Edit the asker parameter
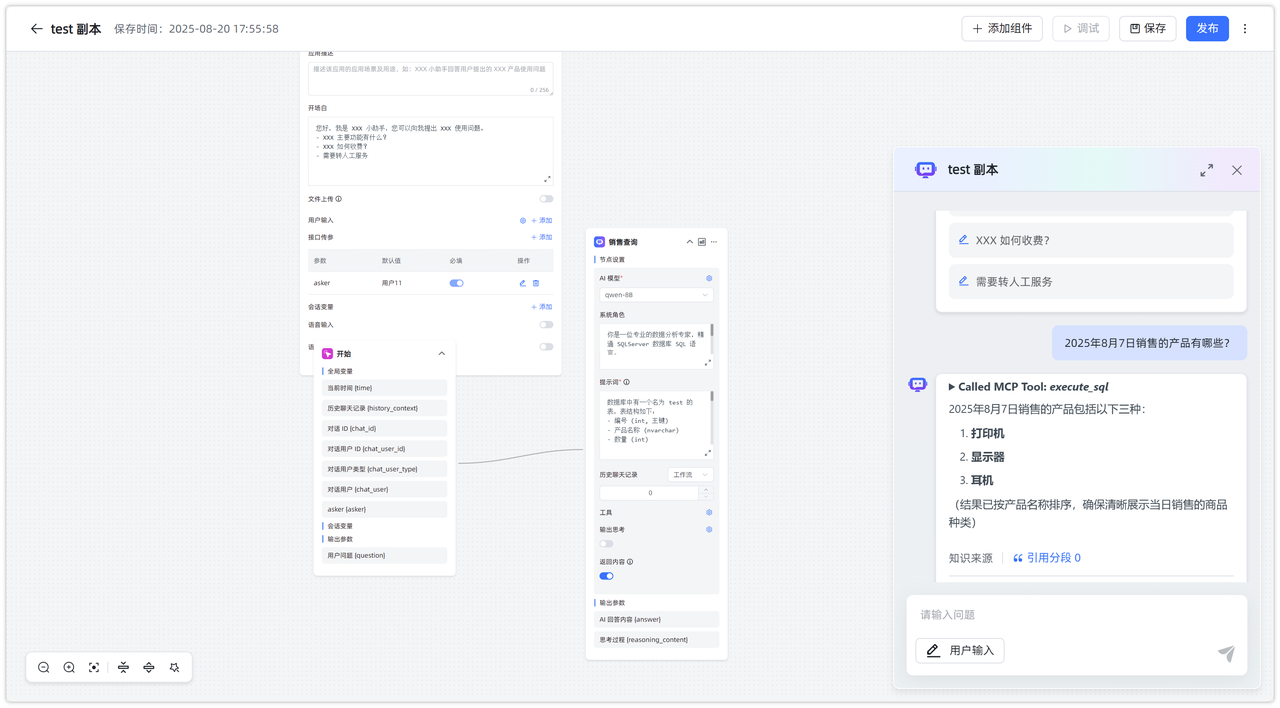Image resolution: width=1280 pixels, height=708 pixels. [x=522, y=283]
